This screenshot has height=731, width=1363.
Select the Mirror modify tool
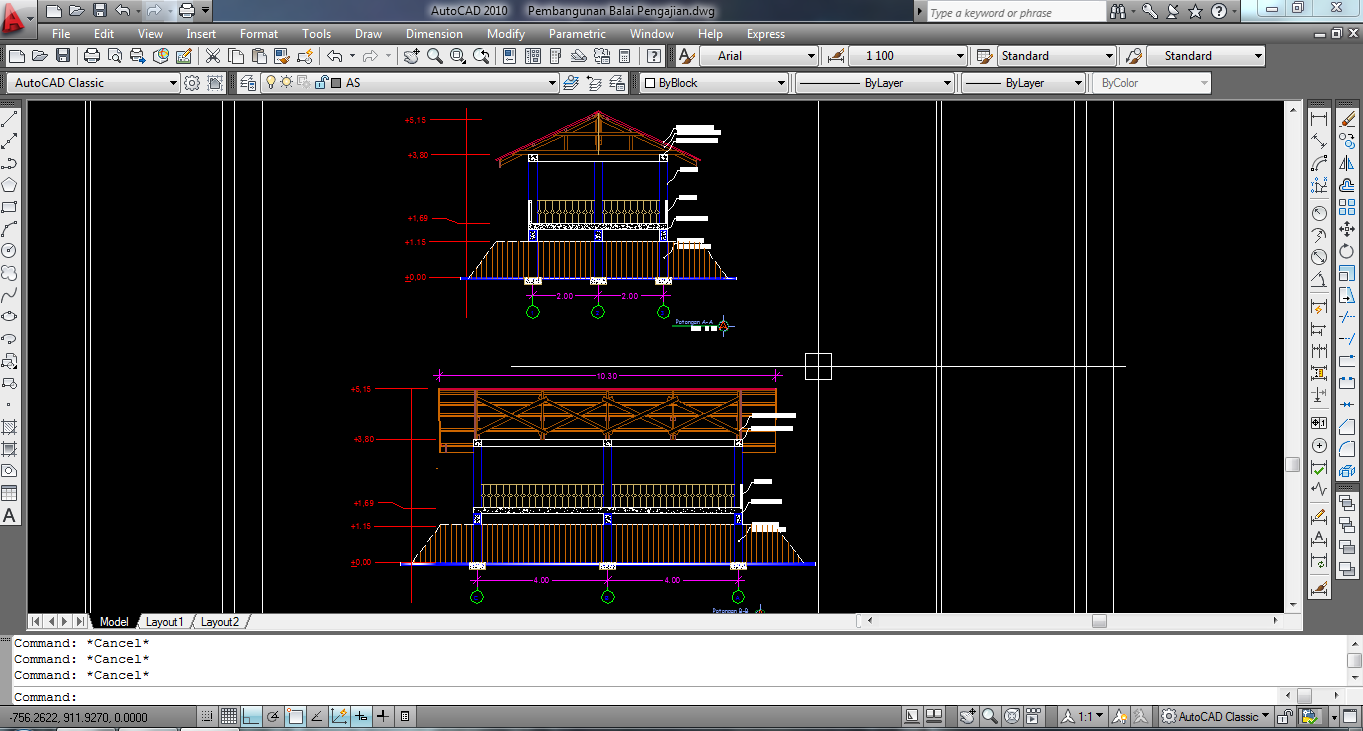click(x=1347, y=164)
